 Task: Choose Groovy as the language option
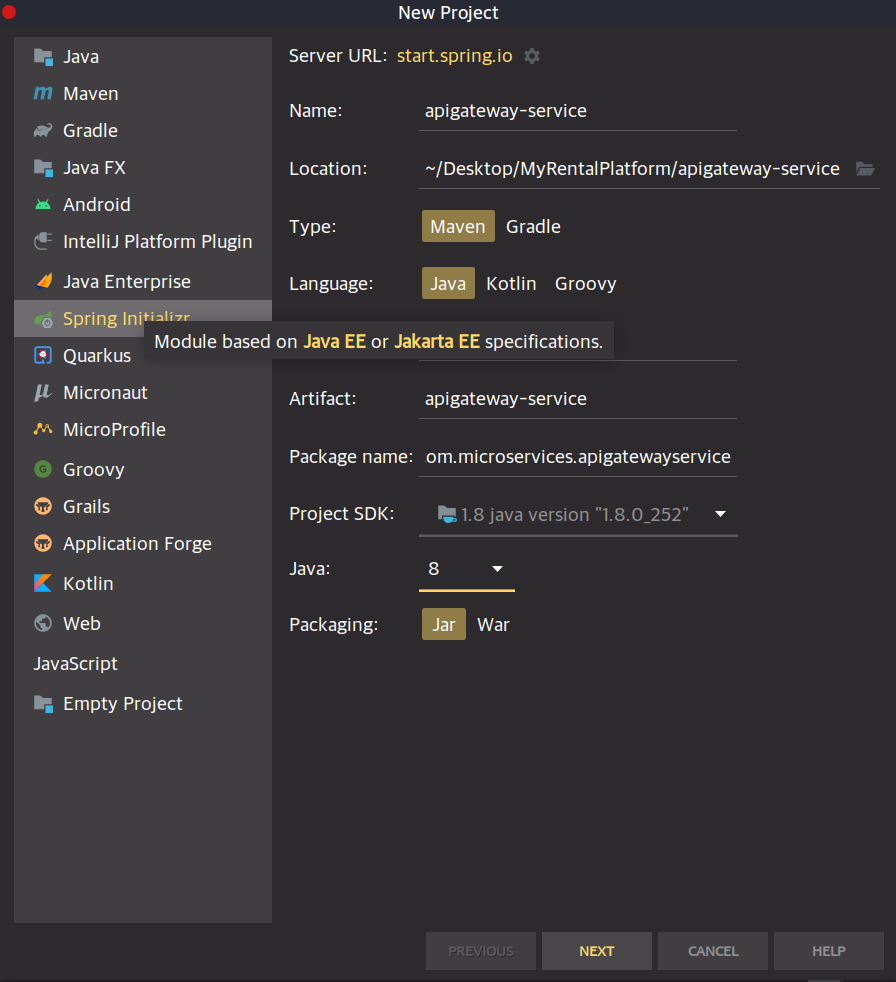click(x=585, y=283)
